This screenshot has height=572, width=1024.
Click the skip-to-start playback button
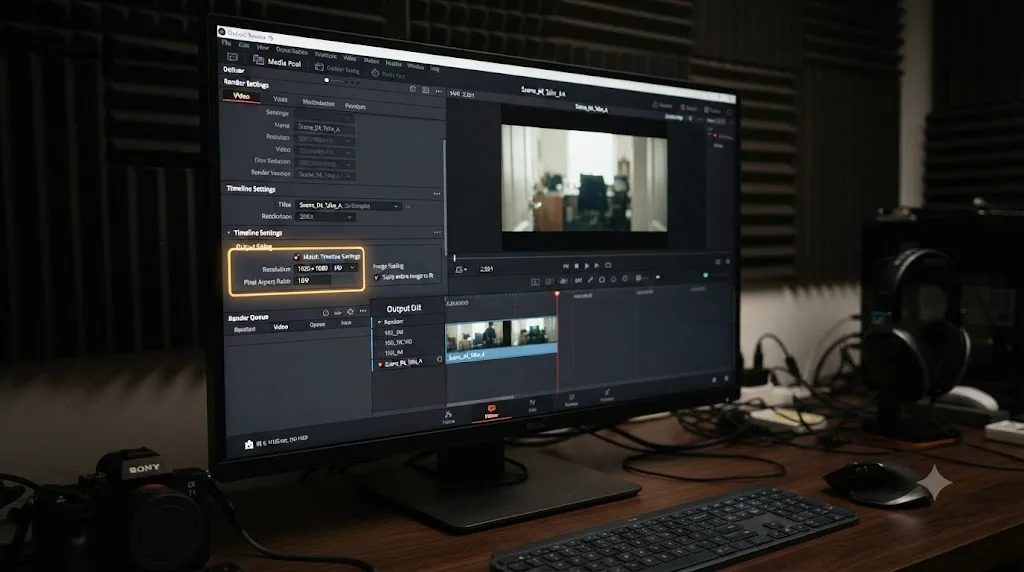click(566, 266)
